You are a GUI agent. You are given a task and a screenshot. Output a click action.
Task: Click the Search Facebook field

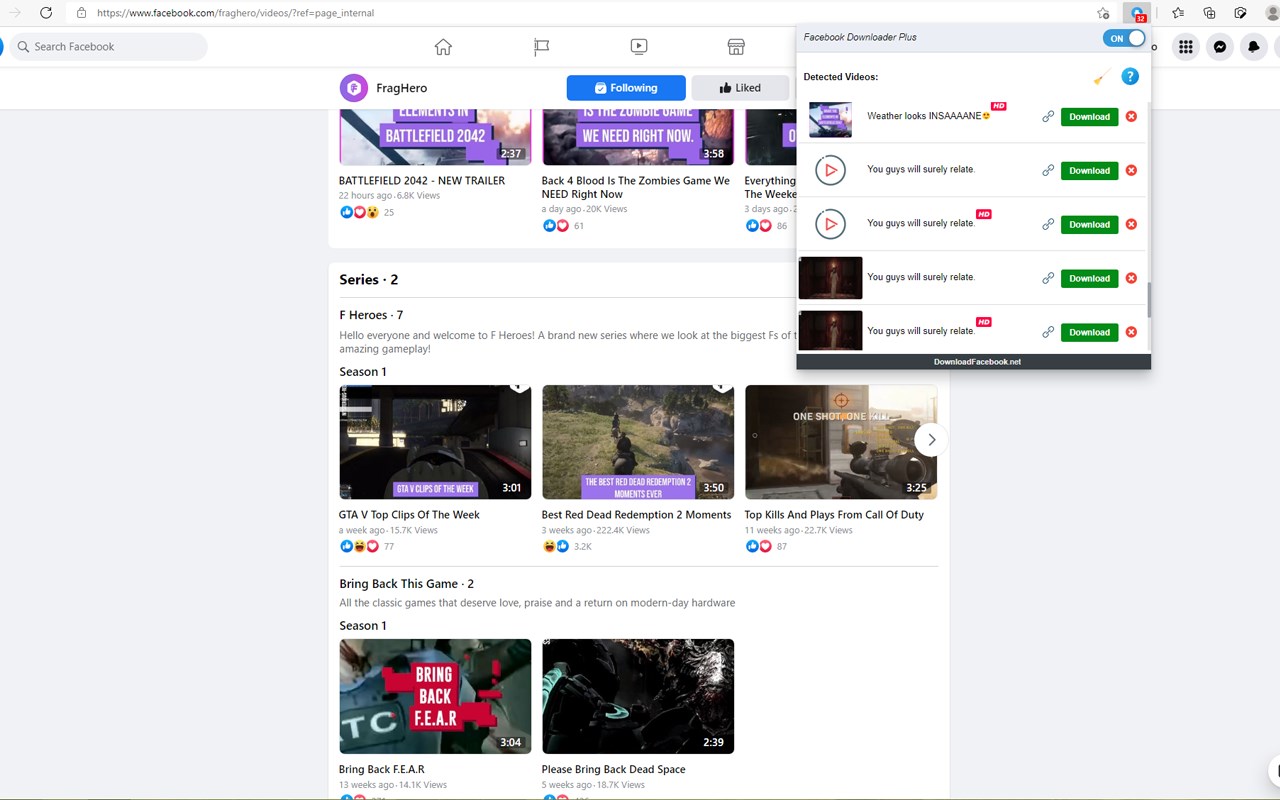coord(108,47)
